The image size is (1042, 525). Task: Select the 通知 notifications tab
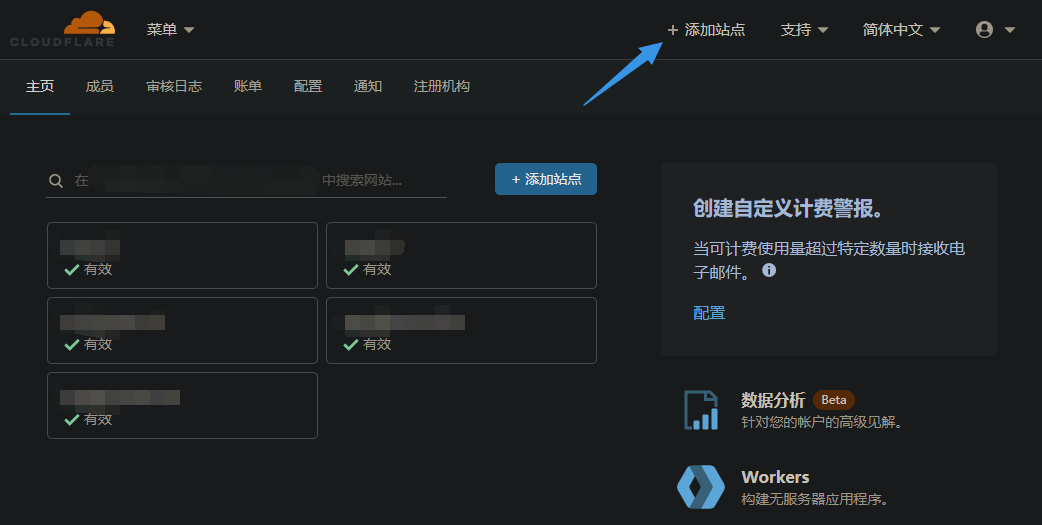point(368,87)
